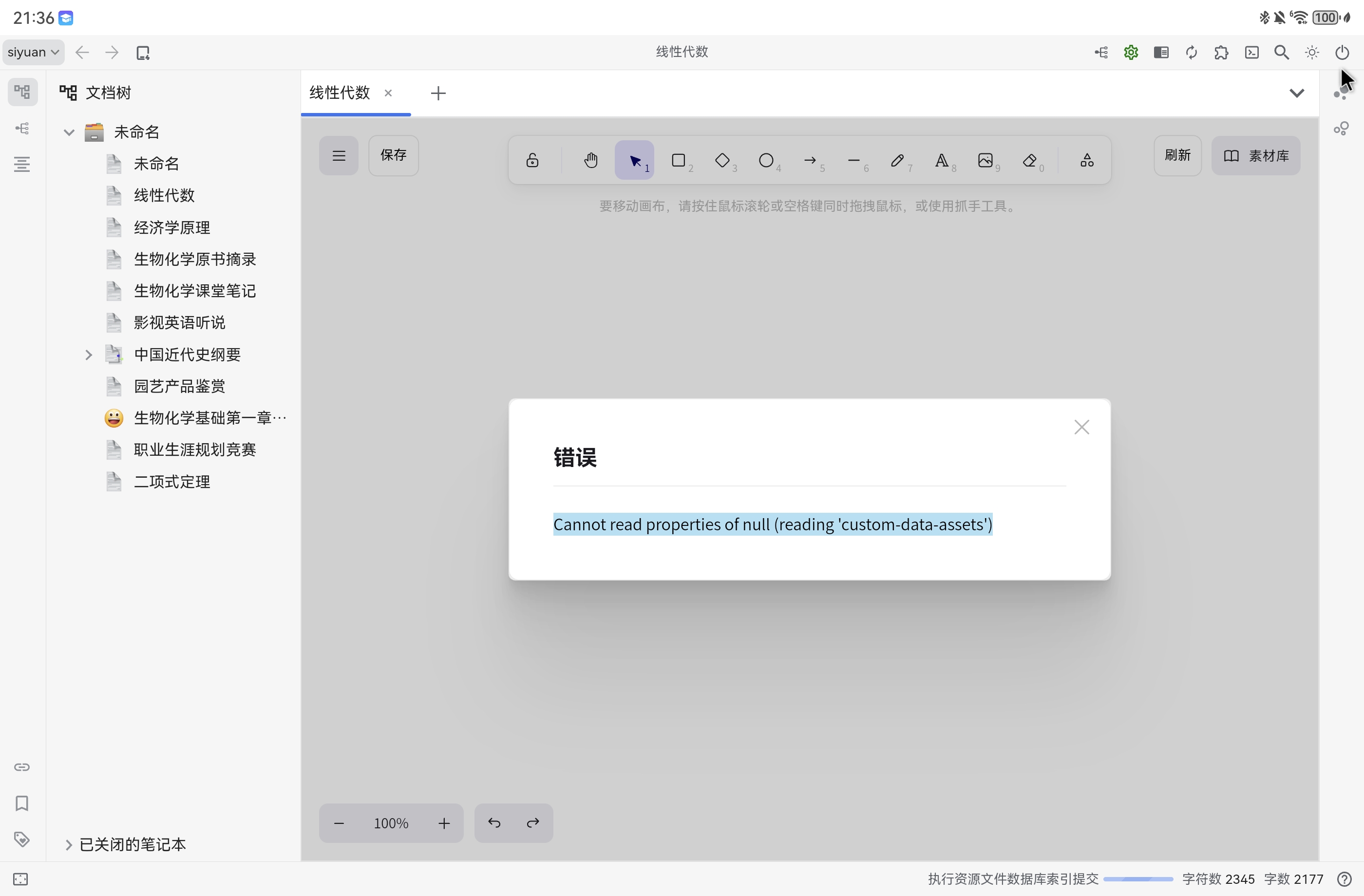Select the text tool on the canvas toolbar
1364x896 pixels.
[x=943, y=160]
